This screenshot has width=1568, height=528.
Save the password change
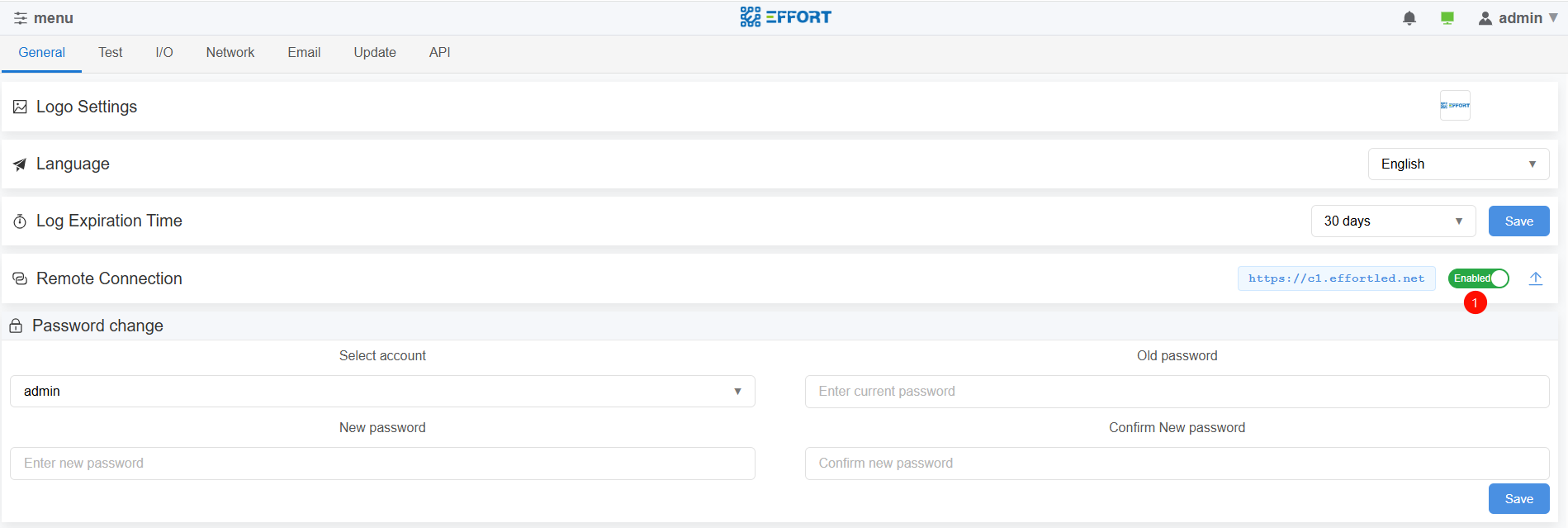[x=1518, y=498]
